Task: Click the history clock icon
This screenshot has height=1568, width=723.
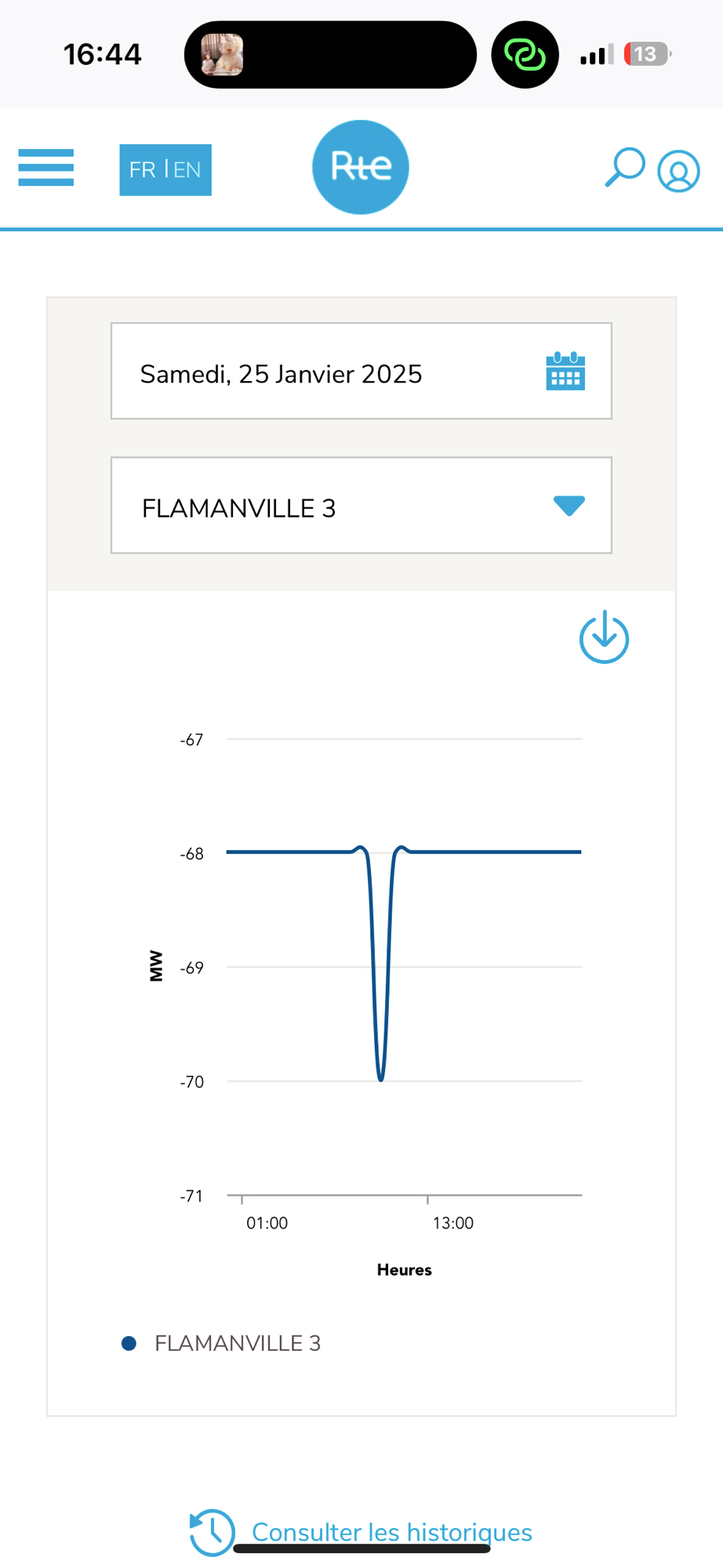Action: point(212,1531)
